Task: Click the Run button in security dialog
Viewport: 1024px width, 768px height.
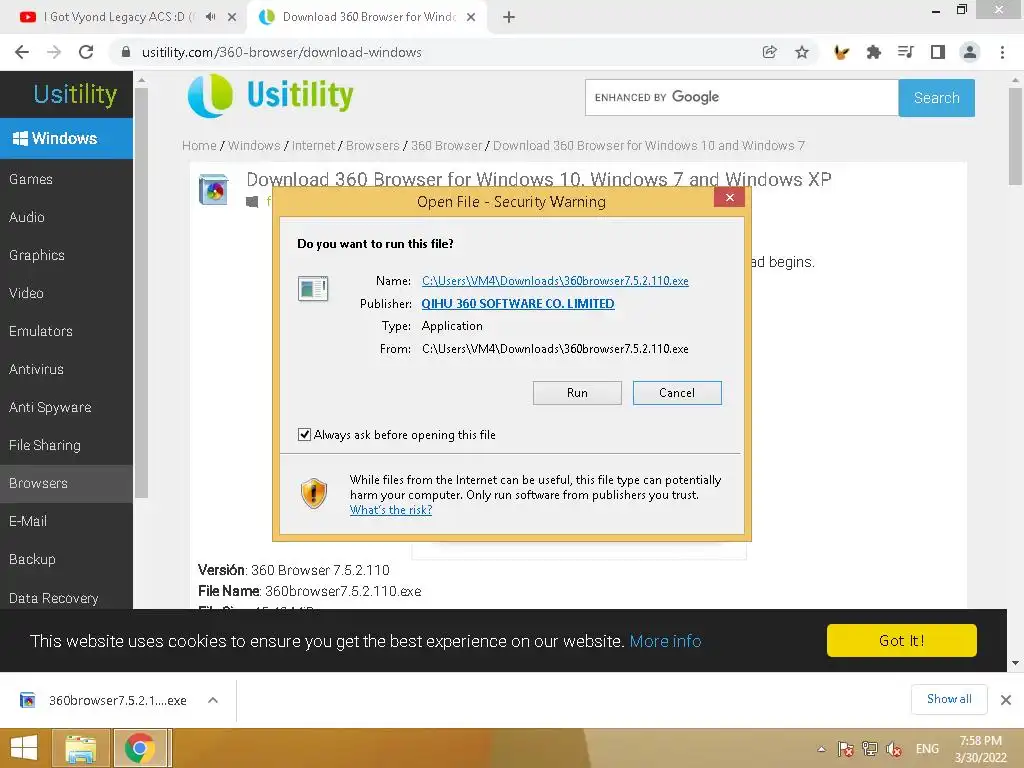Action: point(577,393)
